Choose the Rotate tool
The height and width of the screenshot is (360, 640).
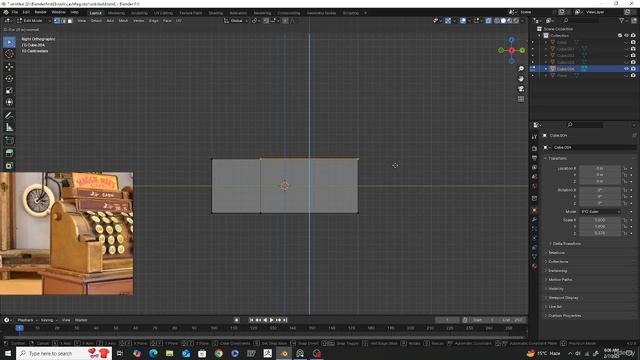click(9, 79)
